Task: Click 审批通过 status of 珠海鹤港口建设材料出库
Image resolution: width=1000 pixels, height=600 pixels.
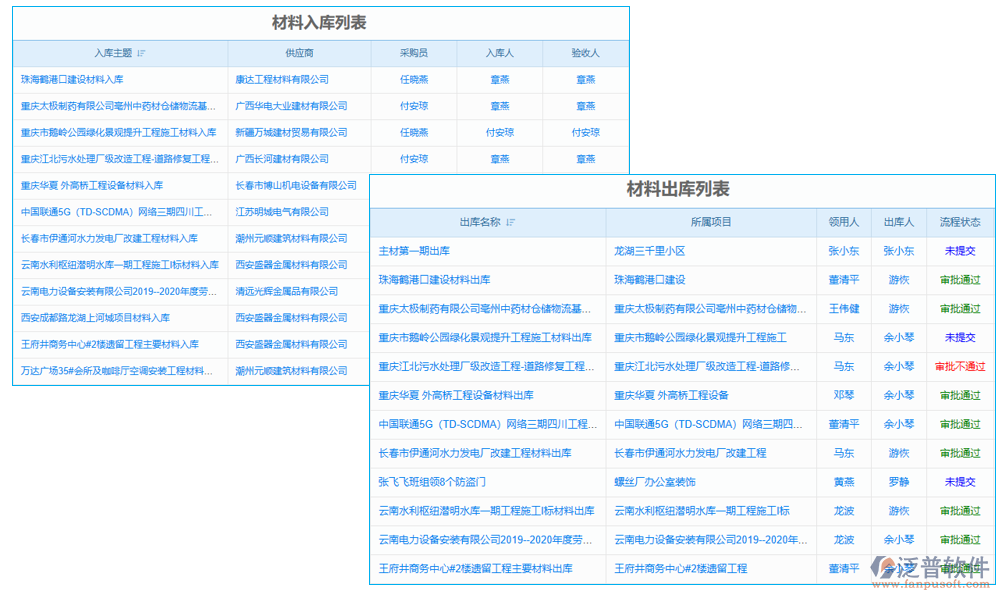Action: coord(959,280)
